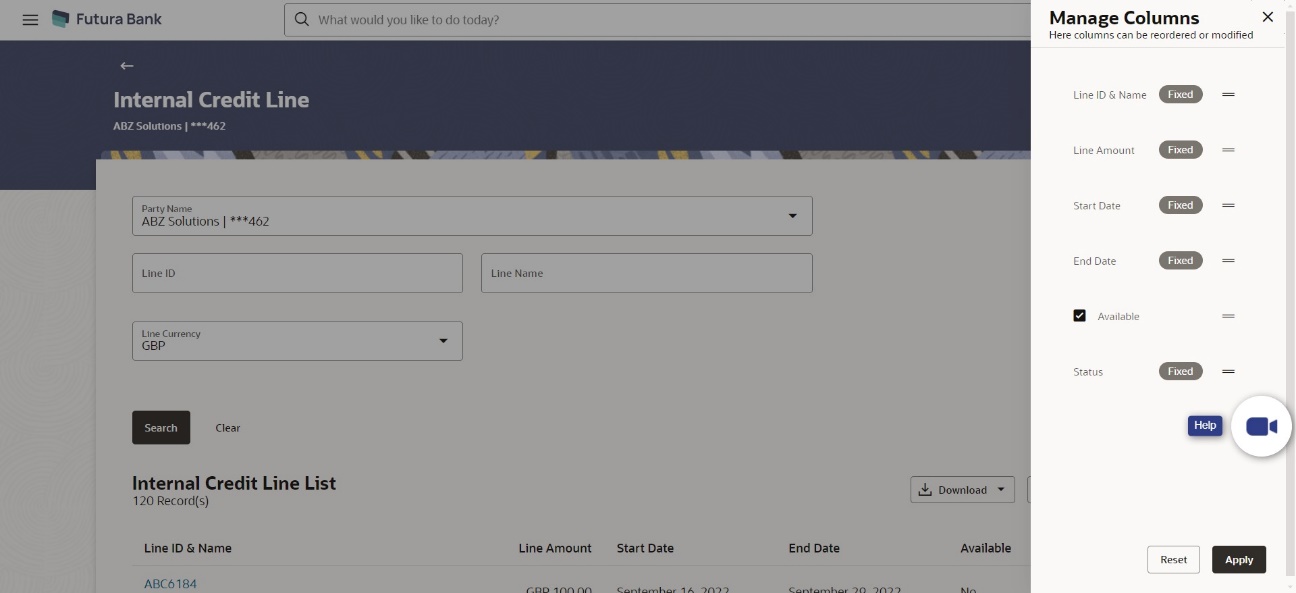Viewport: 1296px width, 593px height.
Task: Focus the Line Name input field
Action: pyautogui.click(x=646, y=273)
